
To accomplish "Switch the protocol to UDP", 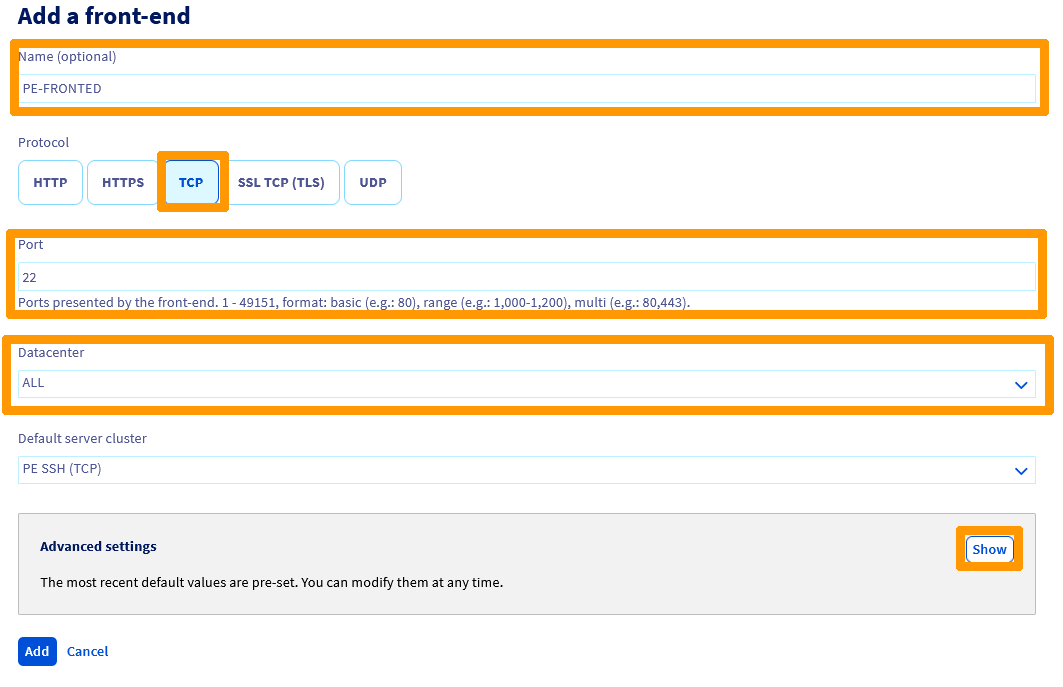I will [x=372, y=182].
